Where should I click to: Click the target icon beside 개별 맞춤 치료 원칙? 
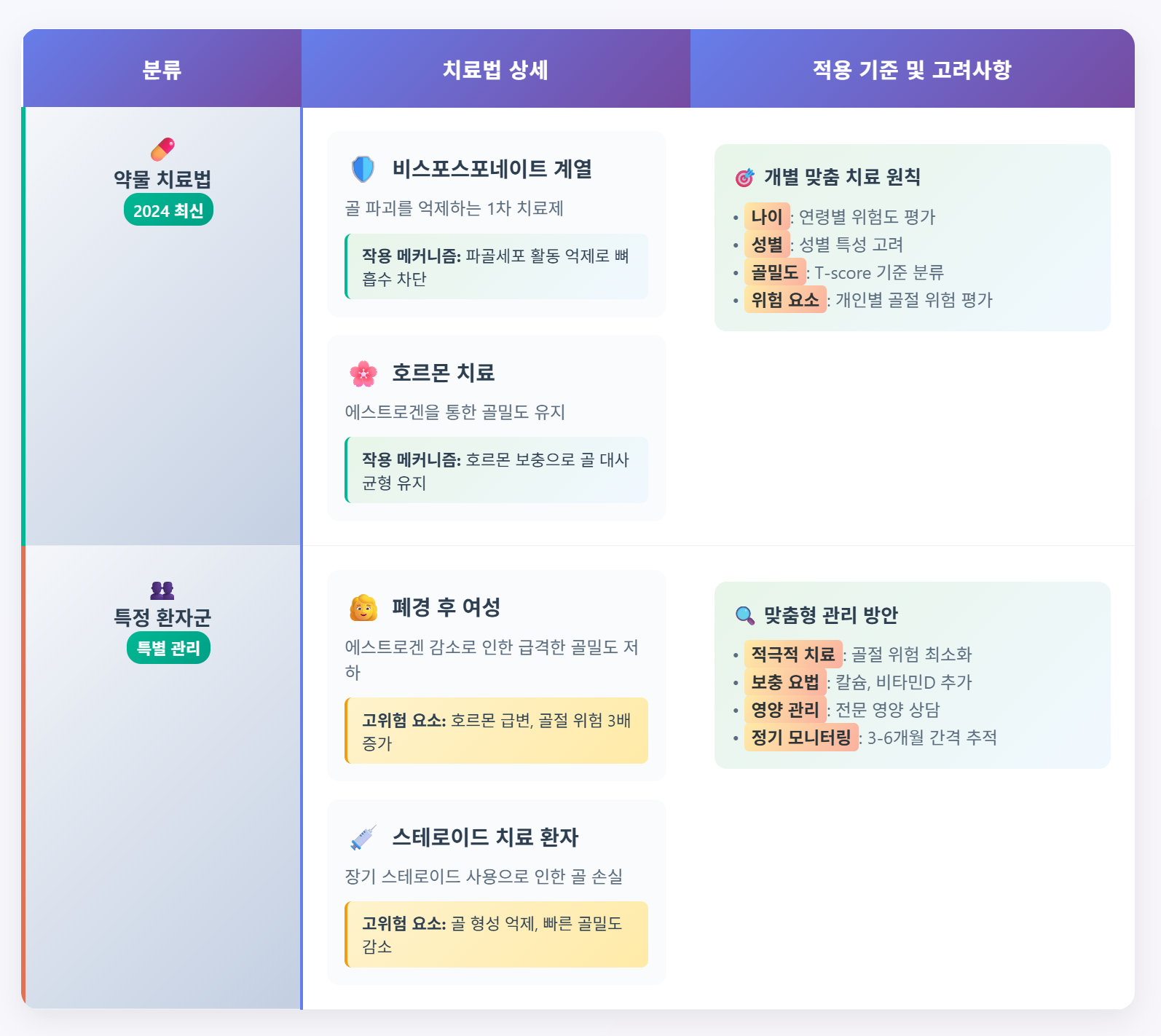[x=744, y=178]
